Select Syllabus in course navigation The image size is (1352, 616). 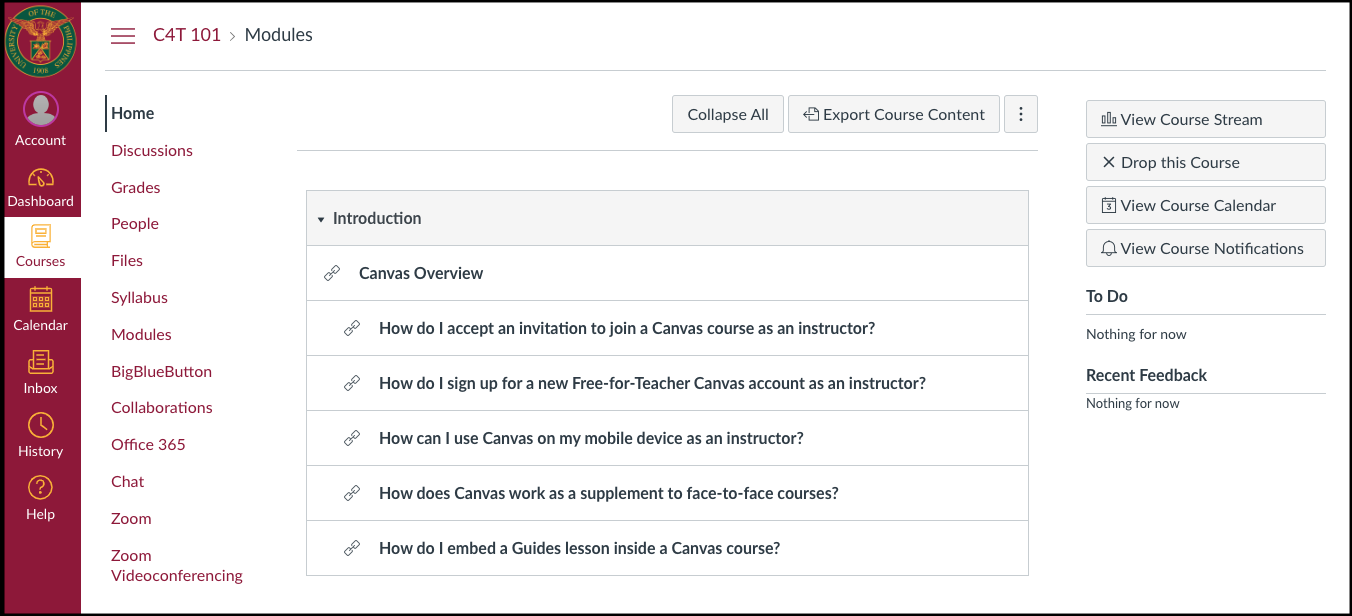coord(140,297)
